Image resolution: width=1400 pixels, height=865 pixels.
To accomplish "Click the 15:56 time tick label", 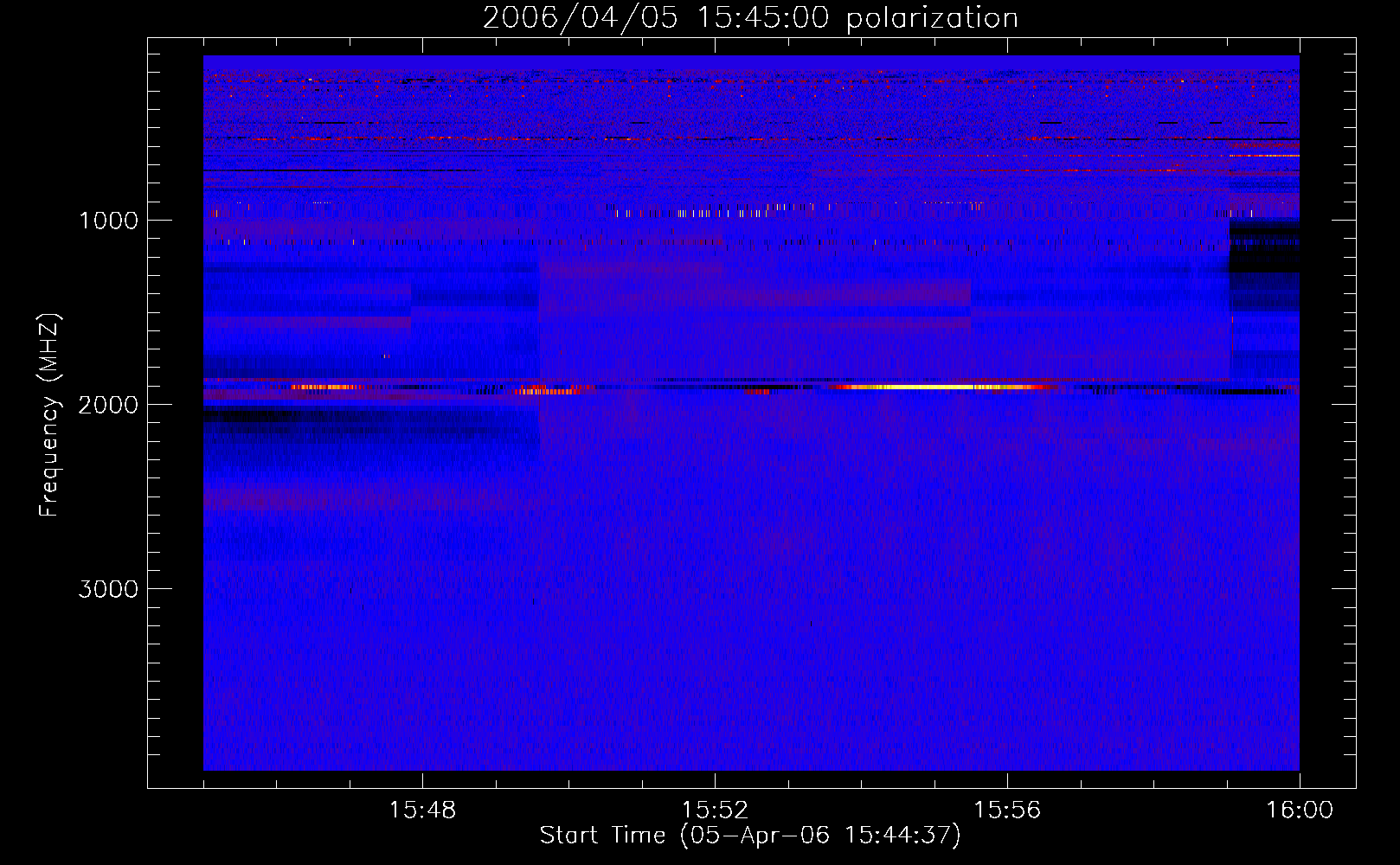I will [x=1007, y=811].
